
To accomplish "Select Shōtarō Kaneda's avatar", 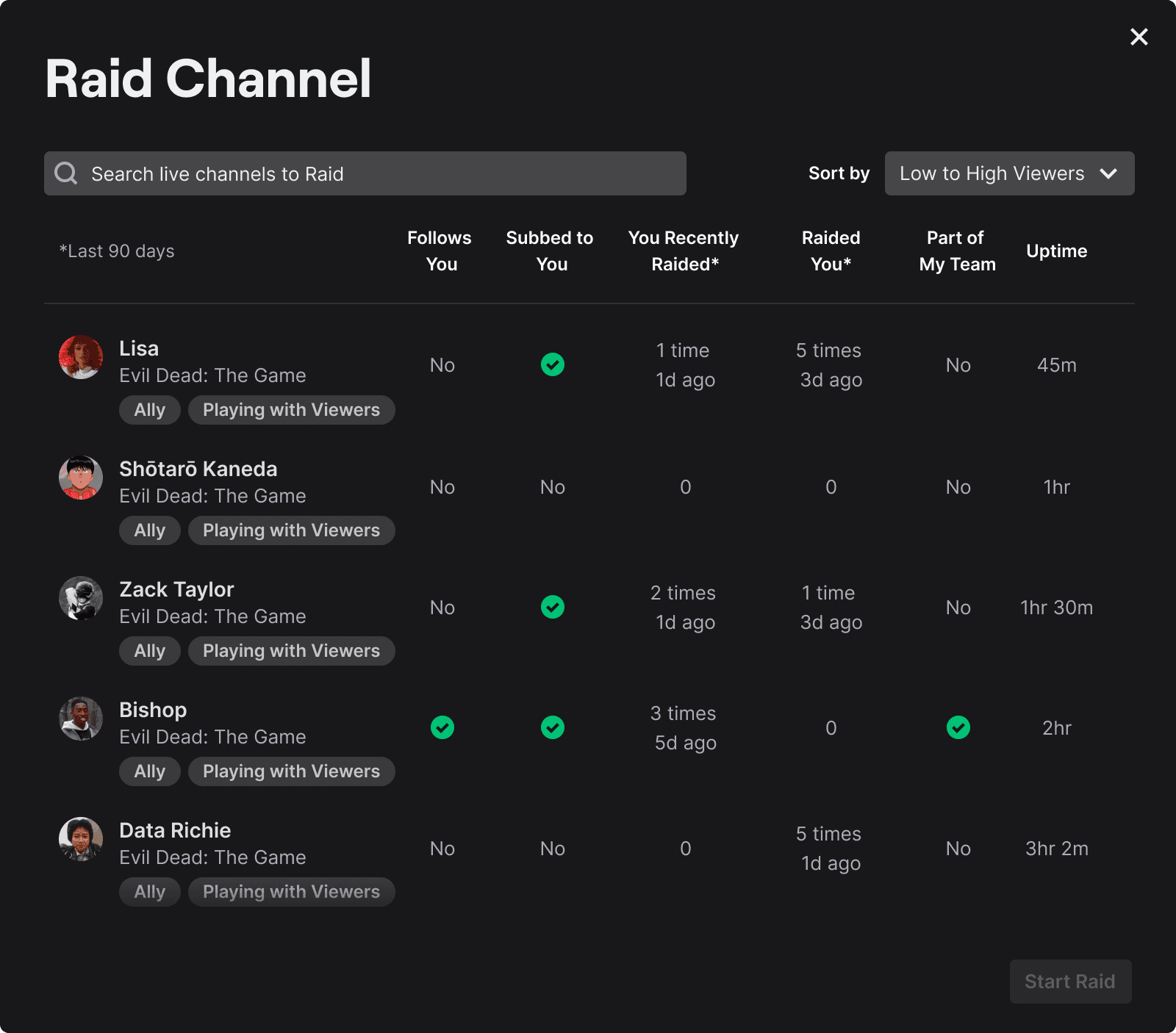I will (81, 478).
